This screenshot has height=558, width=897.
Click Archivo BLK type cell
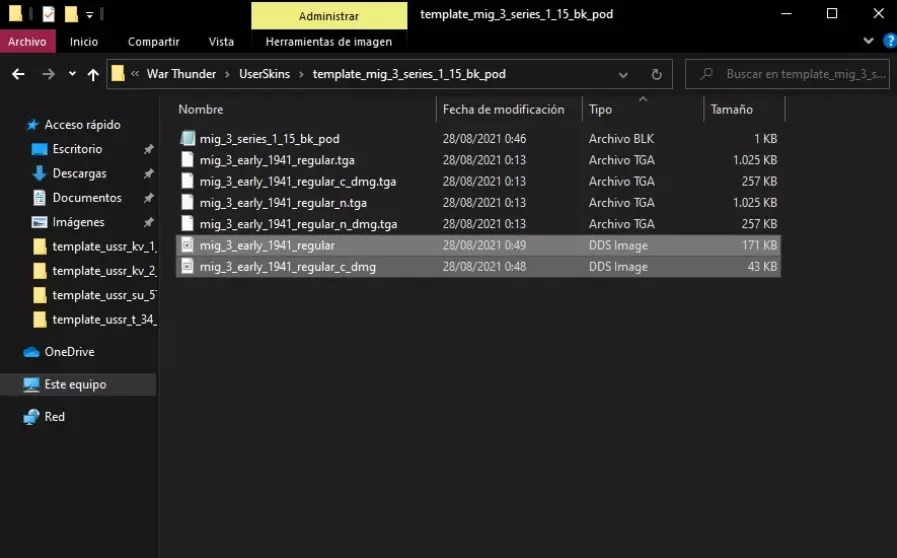pos(621,138)
